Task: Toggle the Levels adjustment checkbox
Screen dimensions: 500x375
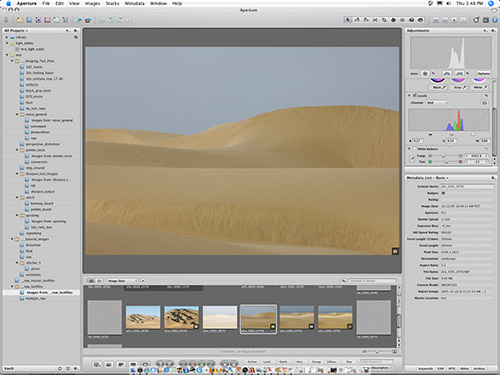Action: pos(415,95)
